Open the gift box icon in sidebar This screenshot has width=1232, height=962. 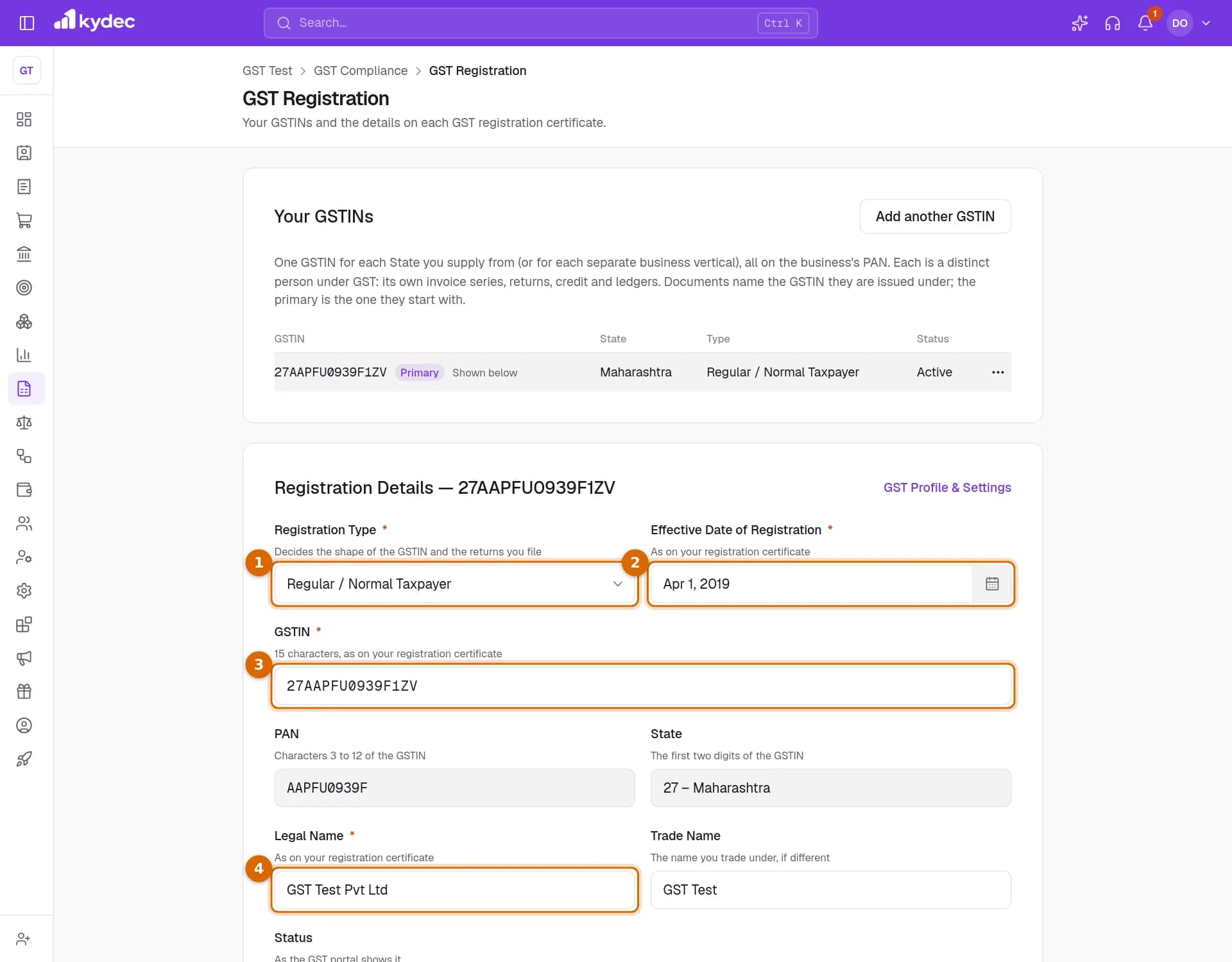point(24,691)
